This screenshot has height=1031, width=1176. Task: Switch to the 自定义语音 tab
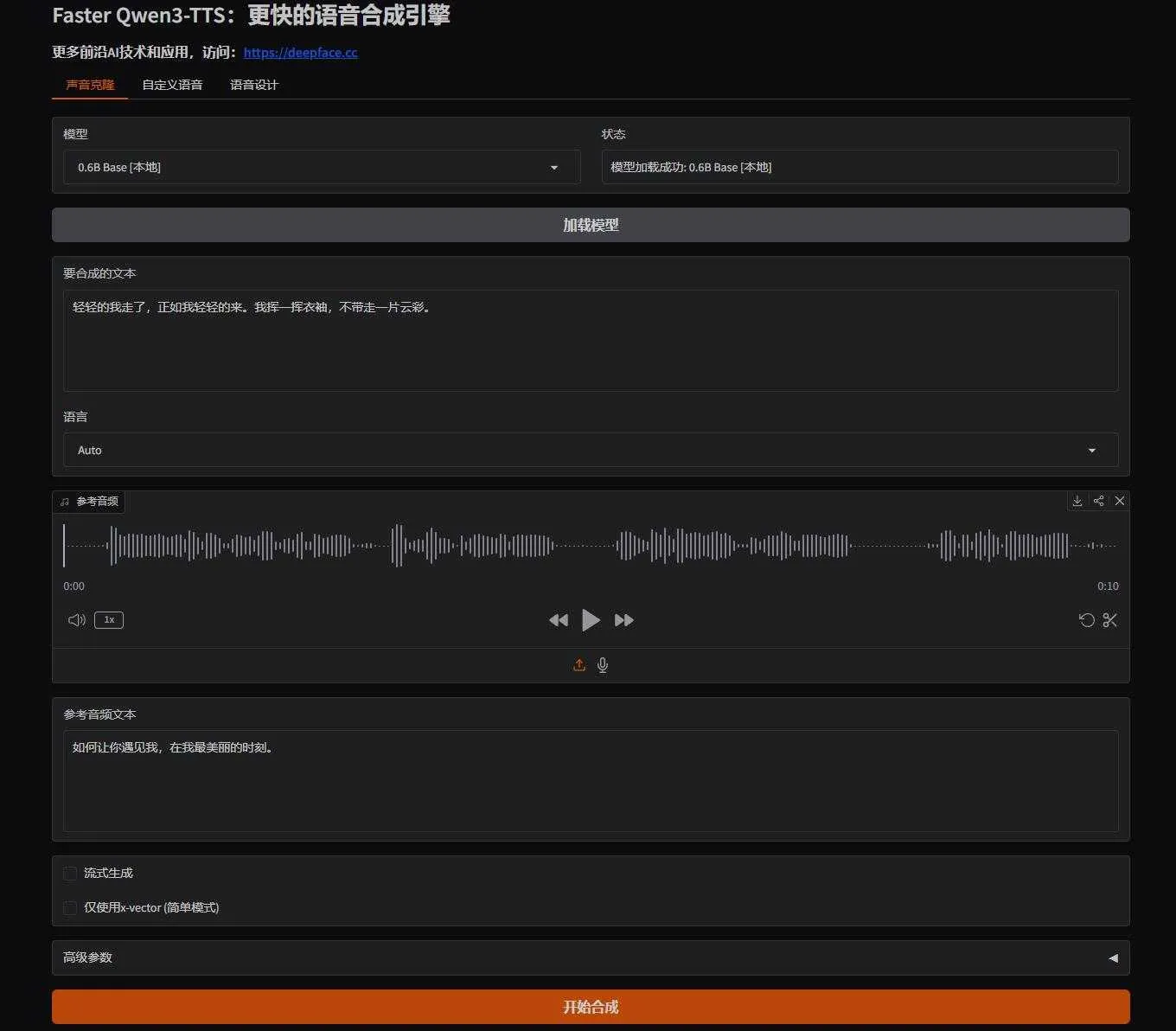click(x=172, y=84)
